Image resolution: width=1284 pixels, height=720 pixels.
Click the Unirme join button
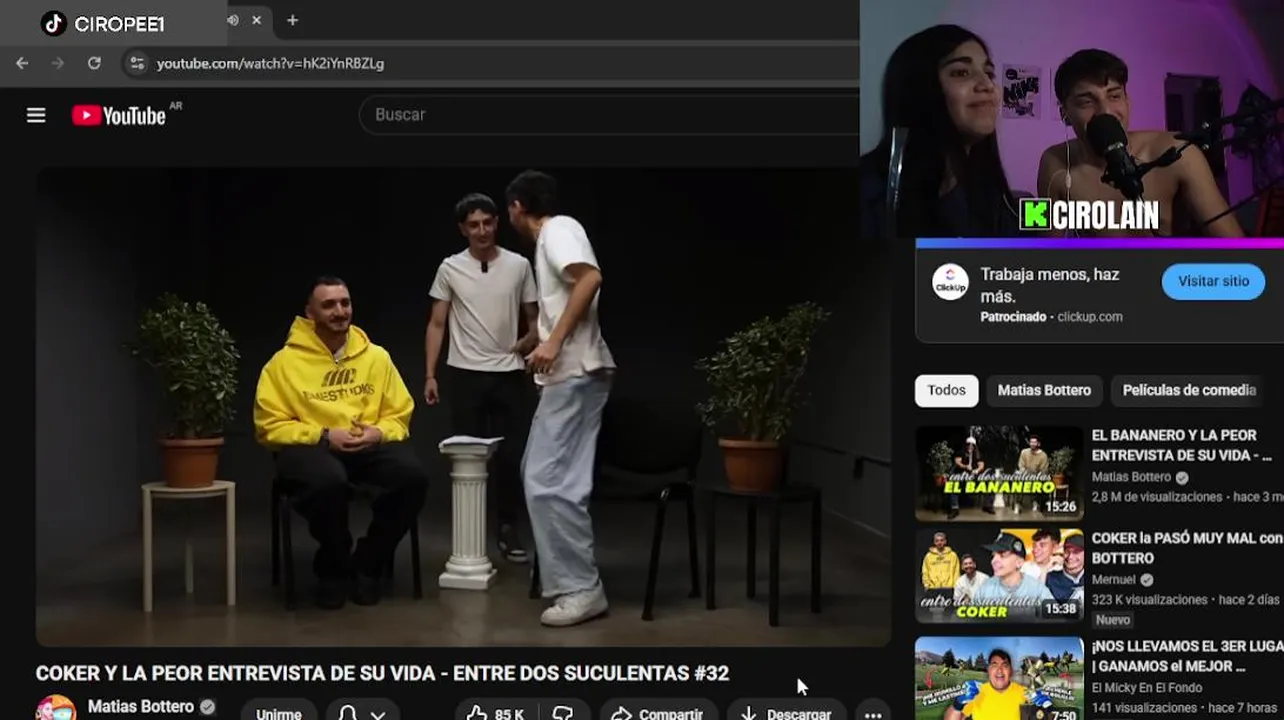tap(279, 713)
